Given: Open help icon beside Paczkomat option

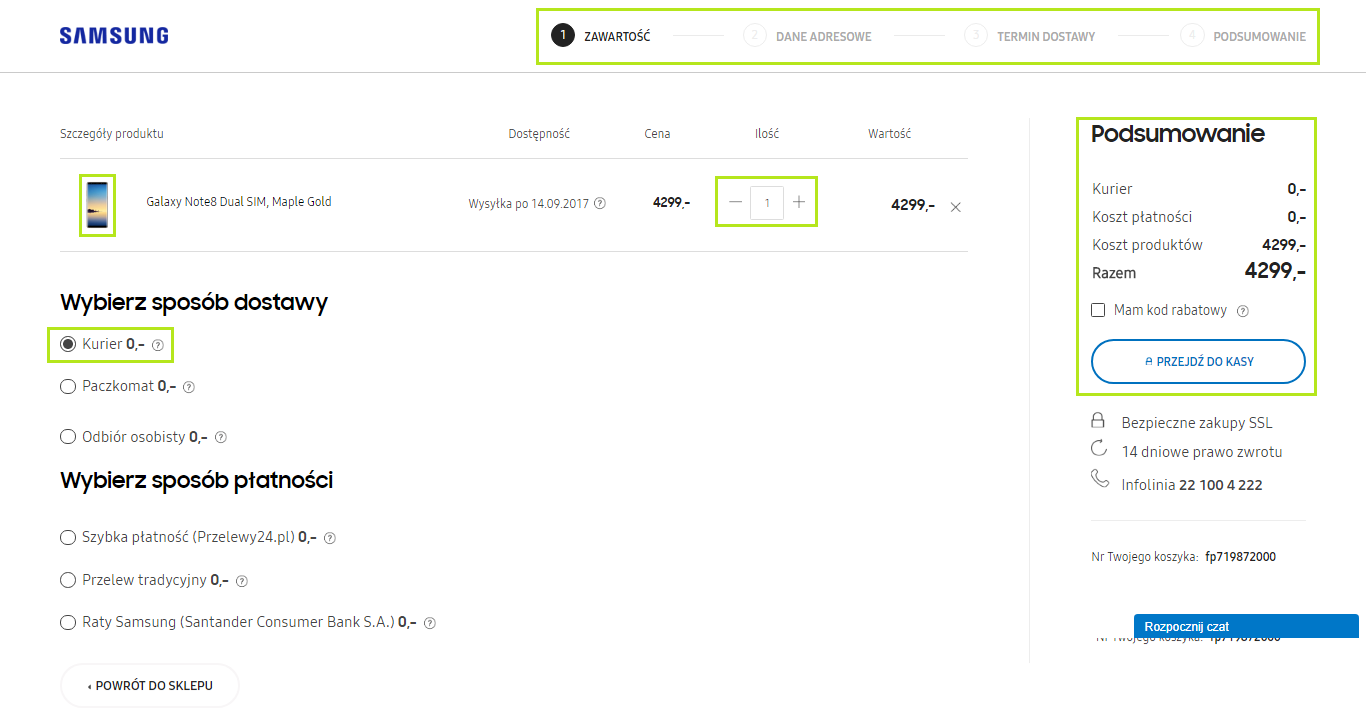Looking at the screenshot, I should [x=189, y=387].
